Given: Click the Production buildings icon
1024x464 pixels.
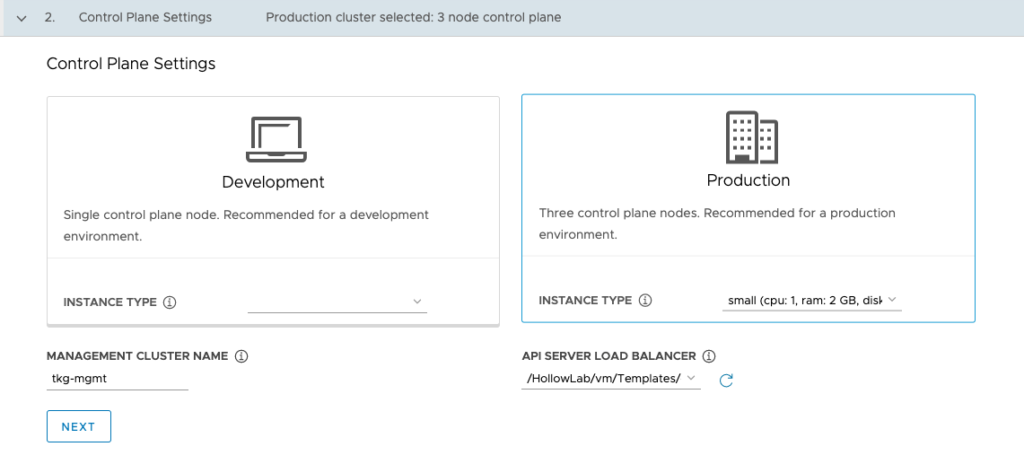Looking at the screenshot, I should [750, 137].
